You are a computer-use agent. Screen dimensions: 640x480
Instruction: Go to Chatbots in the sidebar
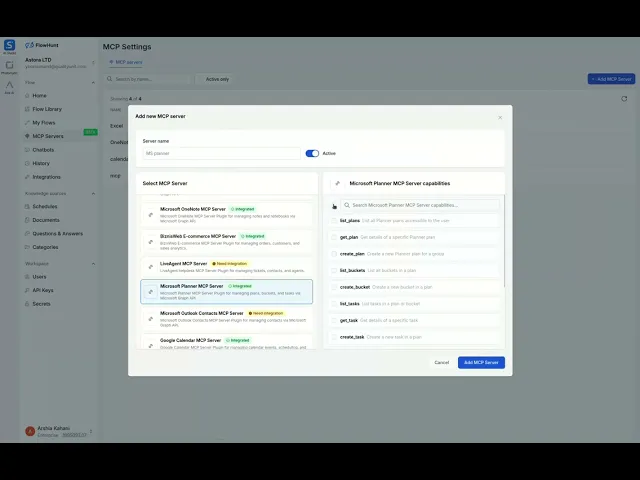coord(43,150)
